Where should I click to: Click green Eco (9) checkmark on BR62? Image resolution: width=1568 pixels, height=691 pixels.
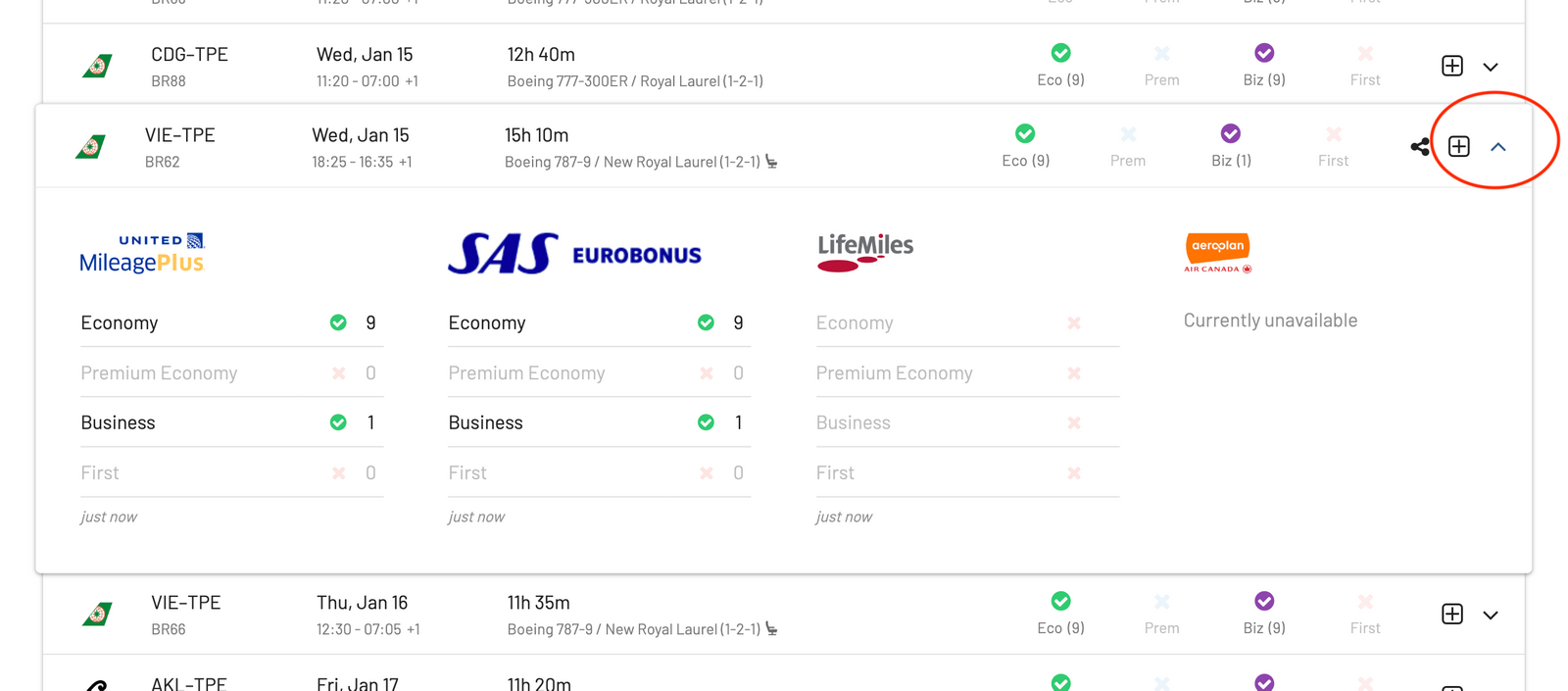coord(1025,133)
